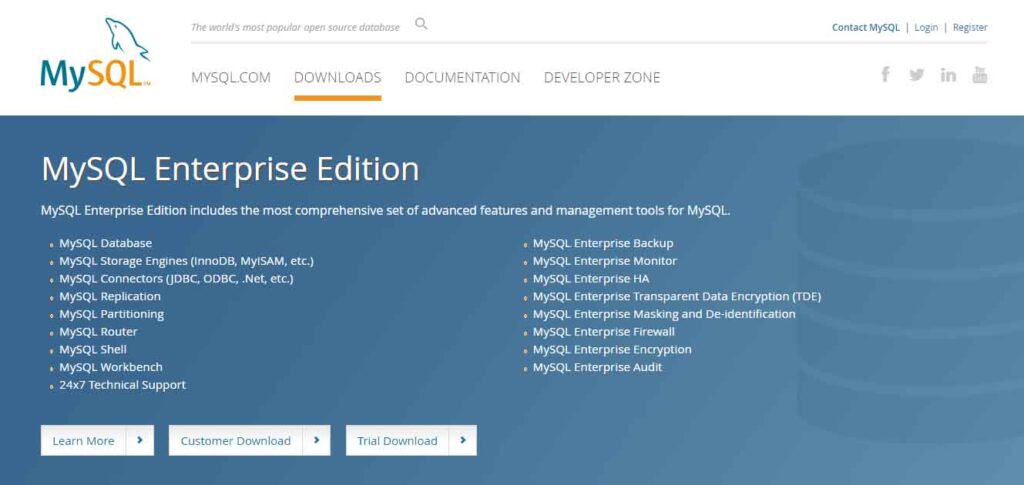Go to the DEVELOPER ZONE tab
The height and width of the screenshot is (485, 1024).
click(602, 78)
